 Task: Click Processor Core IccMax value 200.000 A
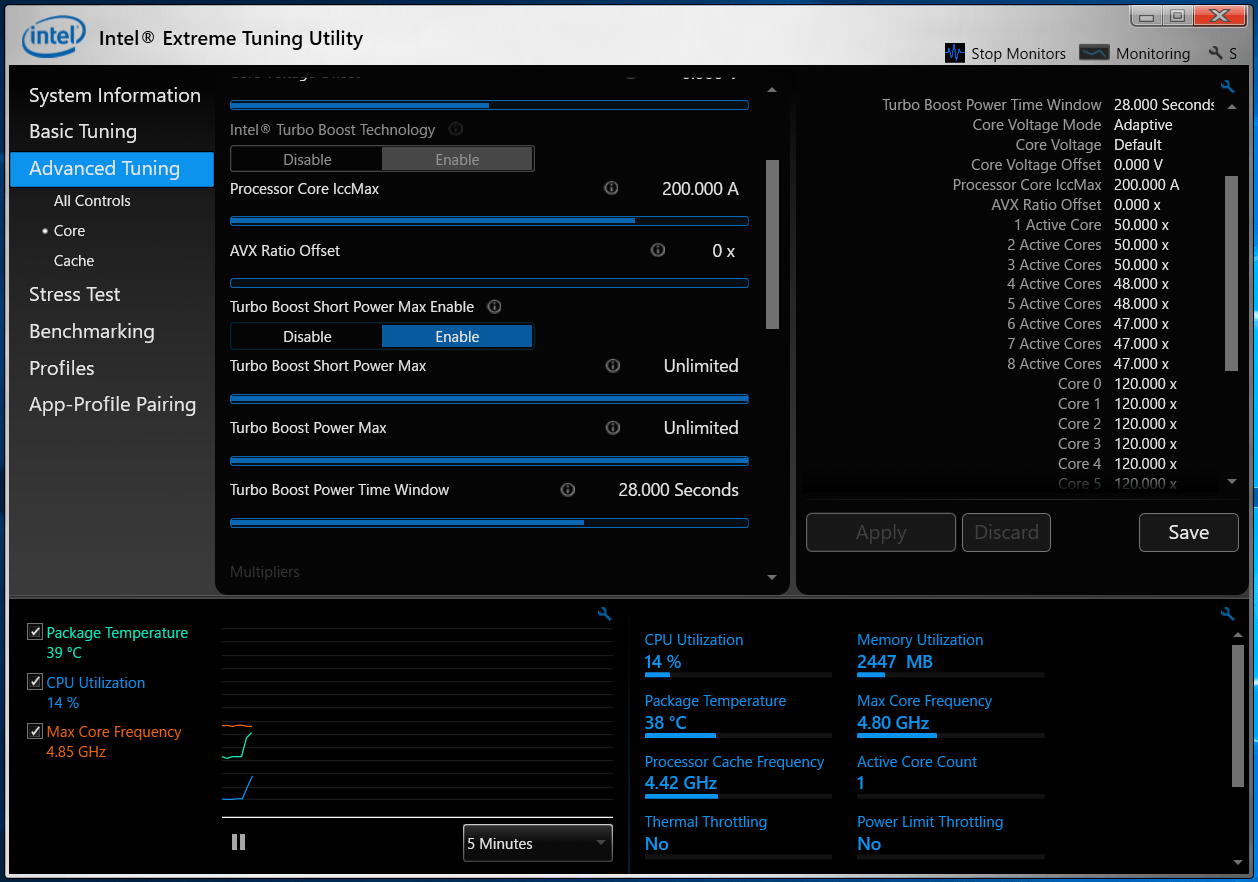click(x=700, y=188)
